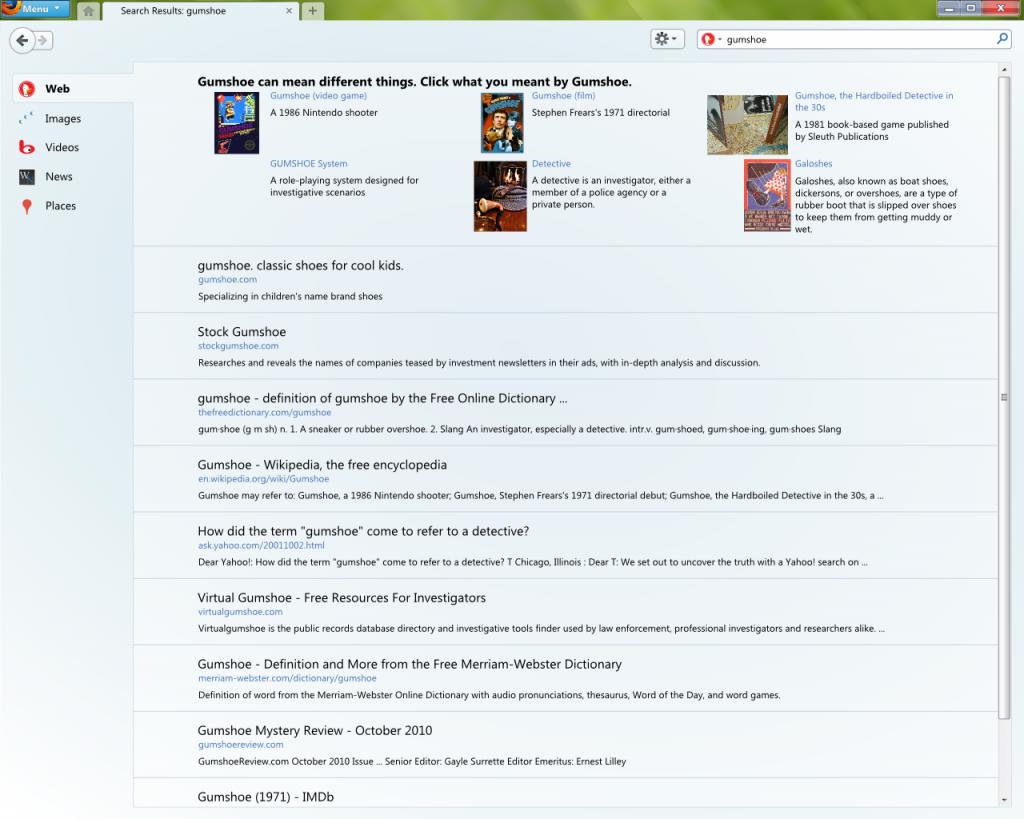Click the scroll down arrow on scrollbar
The height and width of the screenshot is (819, 1024).
pyautogui.click(x=1004, y=799)
